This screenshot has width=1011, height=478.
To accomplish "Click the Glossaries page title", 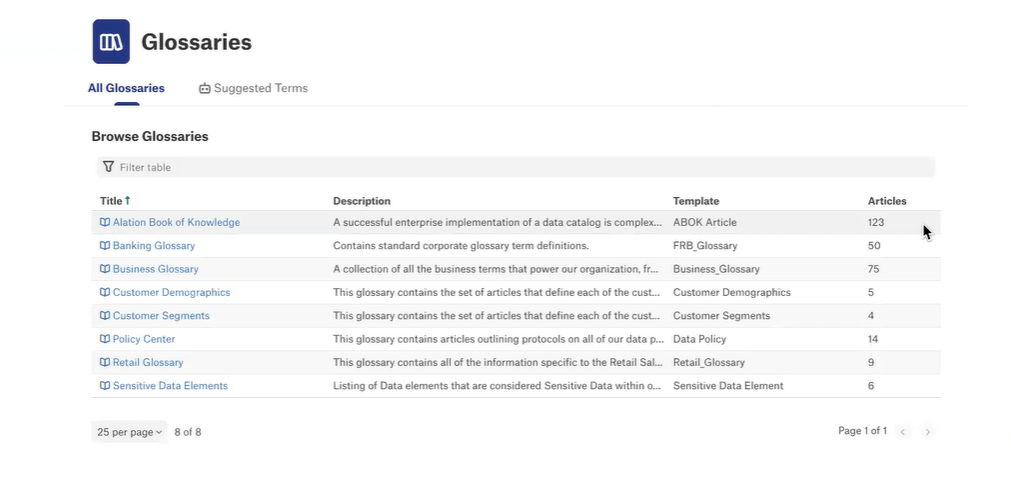I will tap(197, 42).
